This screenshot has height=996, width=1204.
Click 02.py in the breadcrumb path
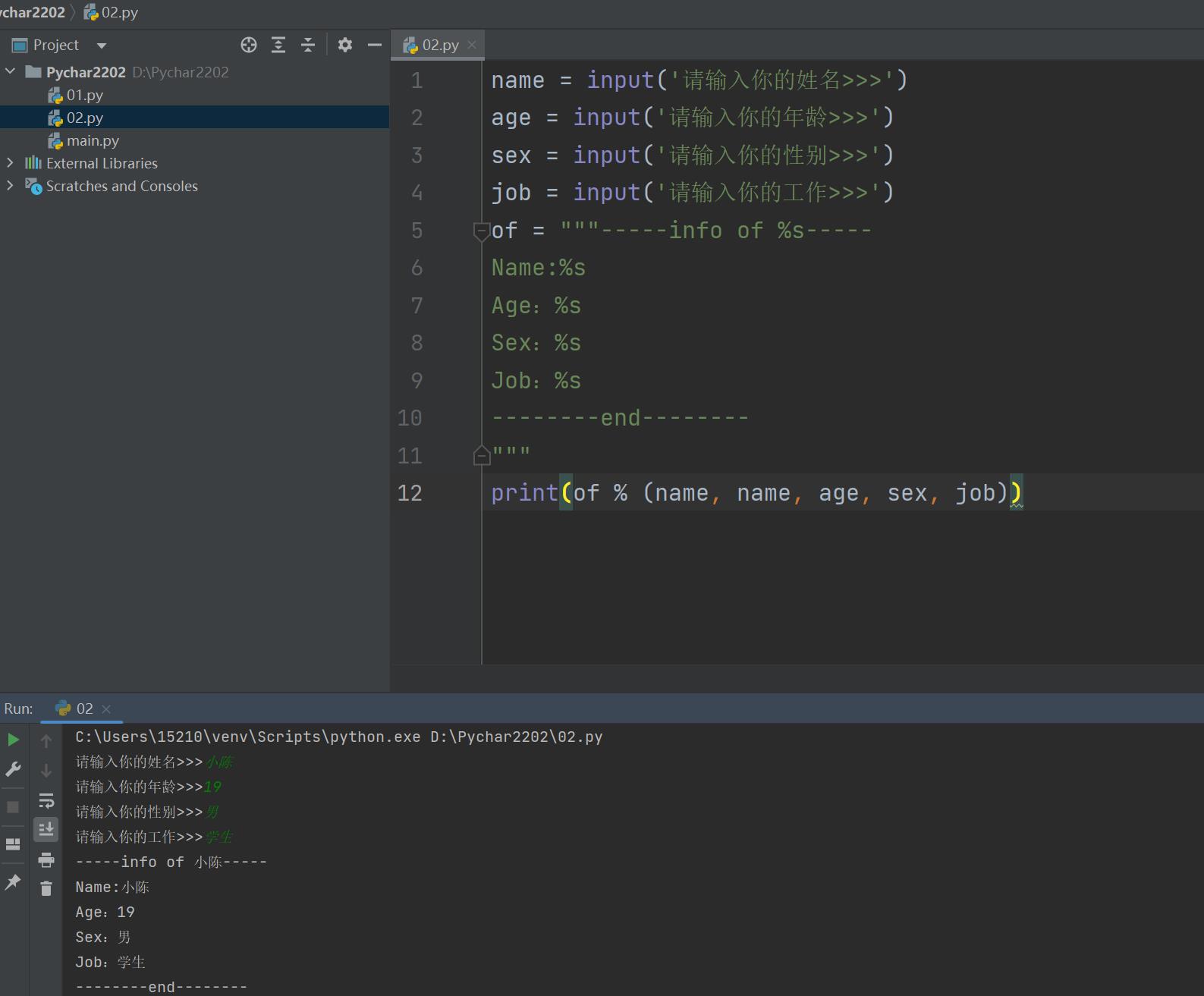pos(112,12)
